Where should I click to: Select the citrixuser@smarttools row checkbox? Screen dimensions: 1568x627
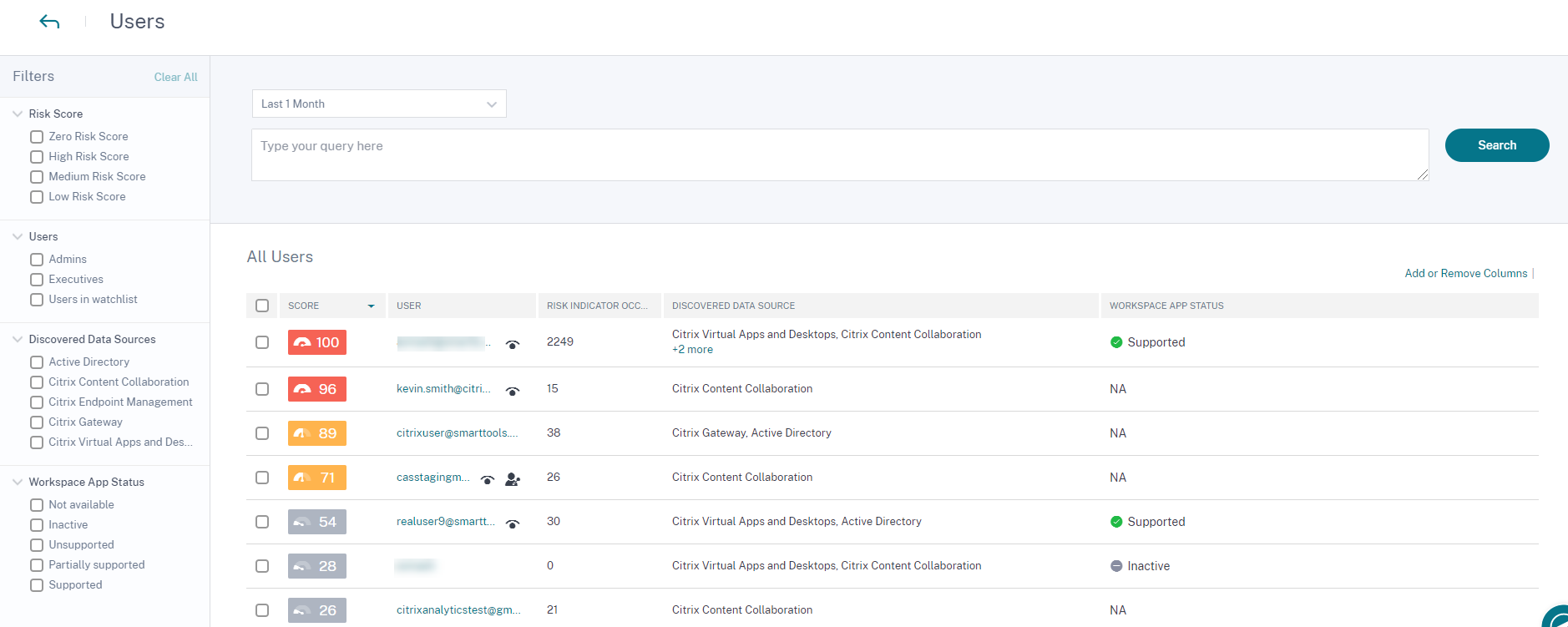(262, 433)
